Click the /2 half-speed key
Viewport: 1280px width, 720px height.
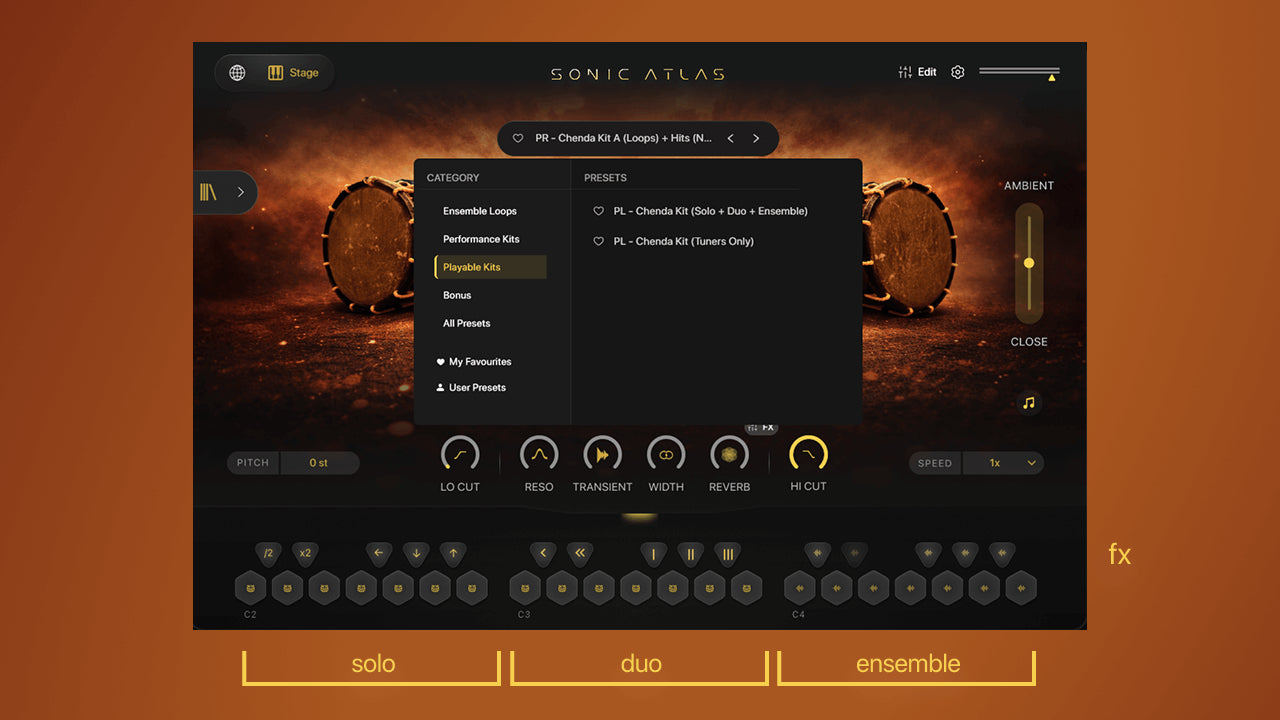(x=268, y=553)
